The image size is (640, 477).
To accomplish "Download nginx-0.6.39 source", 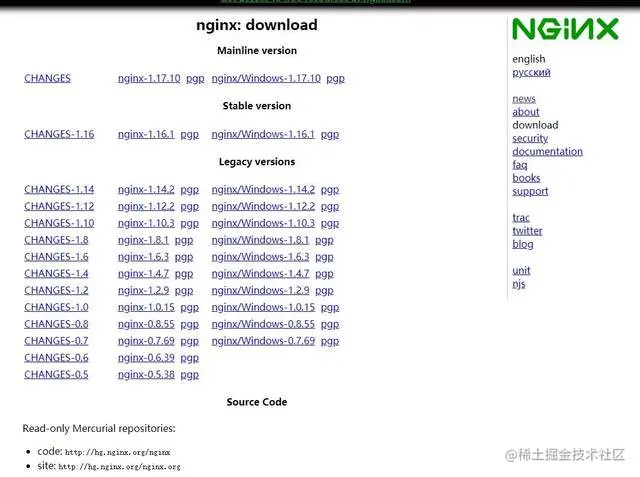I will (x=146, y=358).
